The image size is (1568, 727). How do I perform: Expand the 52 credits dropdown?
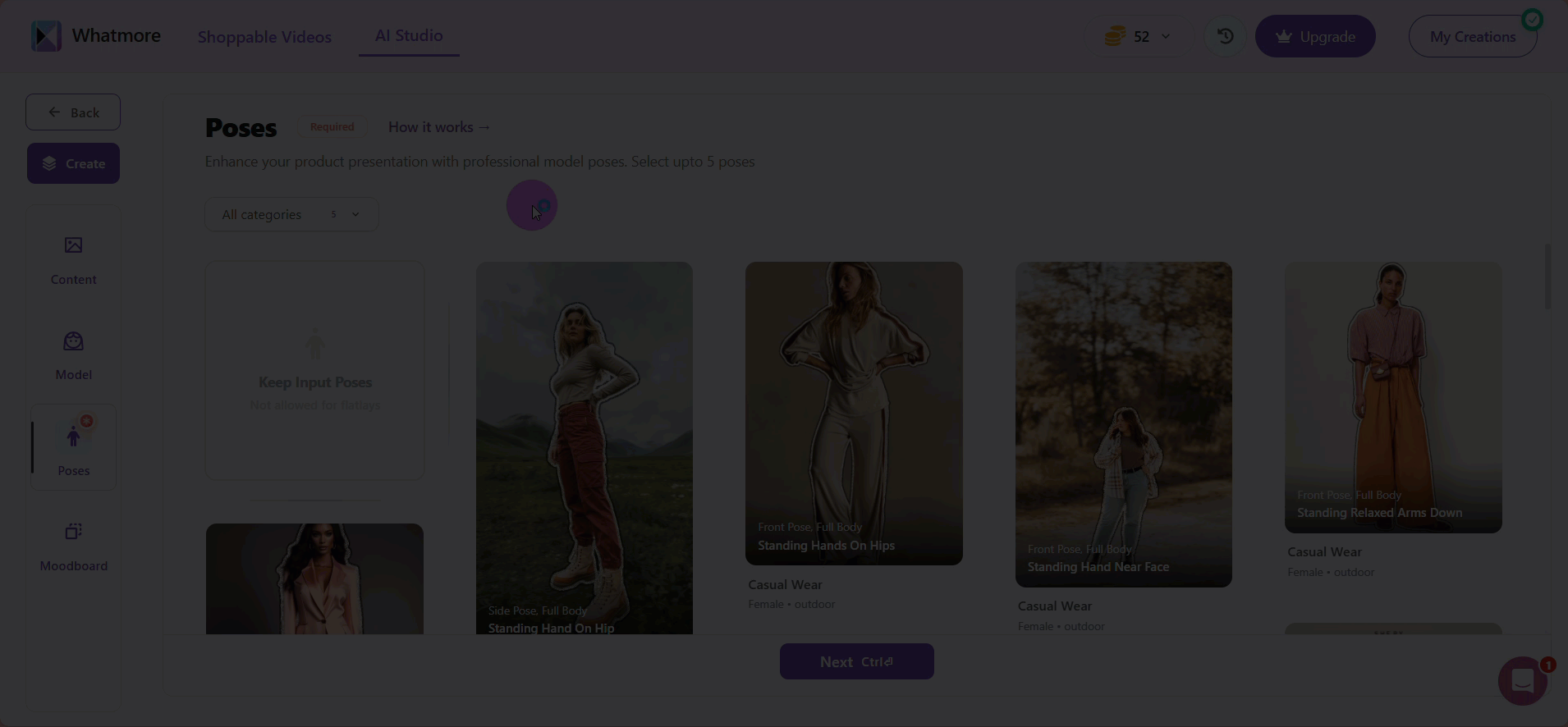coord(1165,36)
